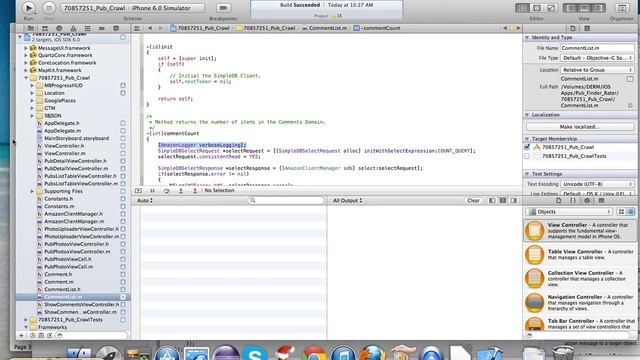Select Table View Controller library item
The height and width of the screenshot is (360, 640).
click(580, 255)
